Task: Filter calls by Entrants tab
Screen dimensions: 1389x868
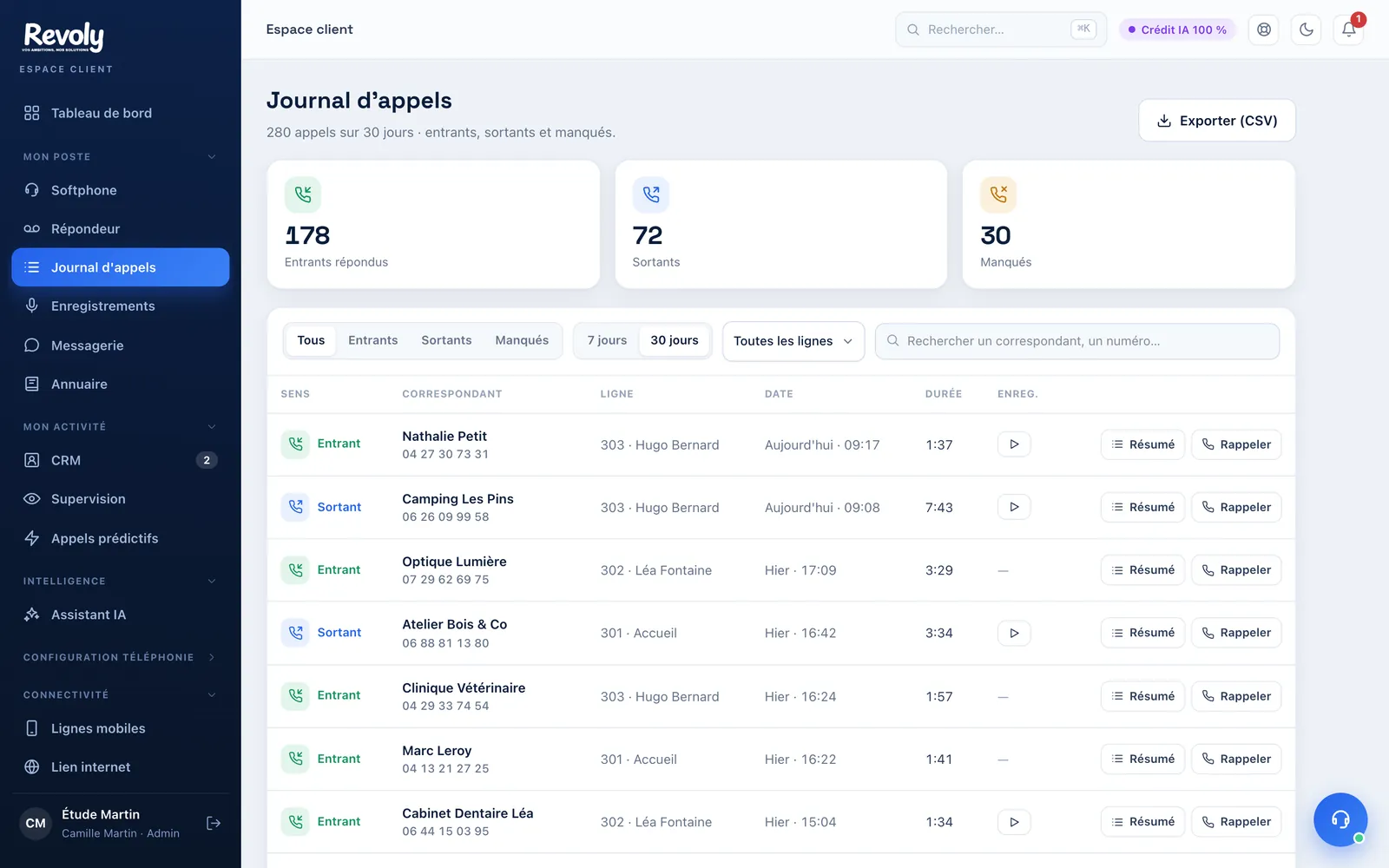Action: (373, 340)
